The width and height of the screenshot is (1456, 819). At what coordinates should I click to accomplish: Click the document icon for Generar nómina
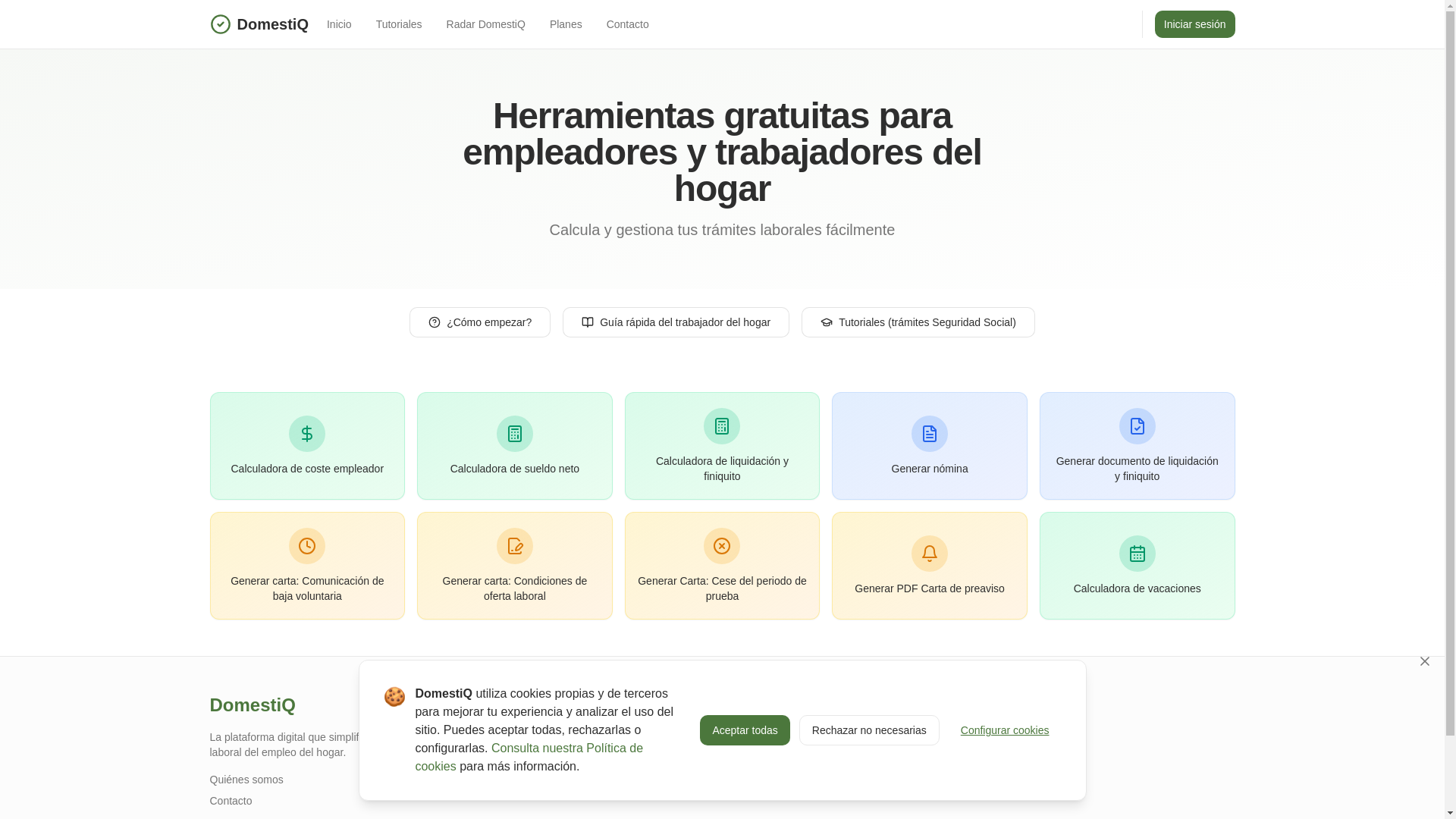(930, 434)
